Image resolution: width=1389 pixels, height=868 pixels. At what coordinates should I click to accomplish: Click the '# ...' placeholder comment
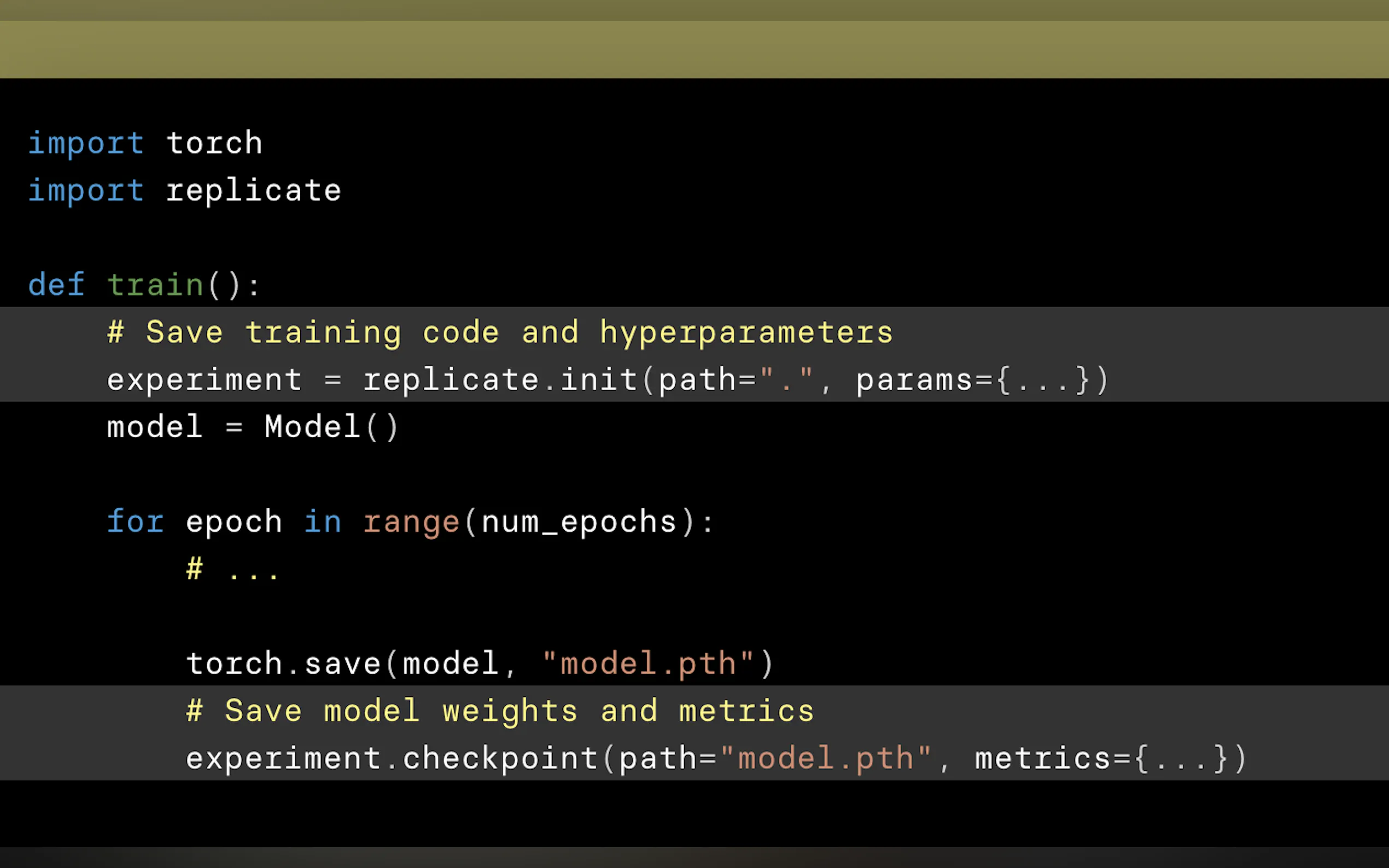(232, 570)
